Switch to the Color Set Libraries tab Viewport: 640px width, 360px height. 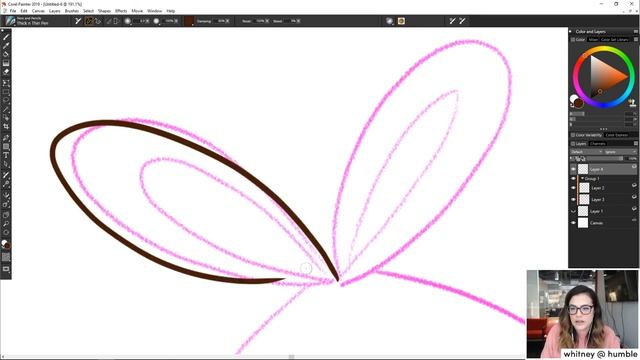pos(614,40)
